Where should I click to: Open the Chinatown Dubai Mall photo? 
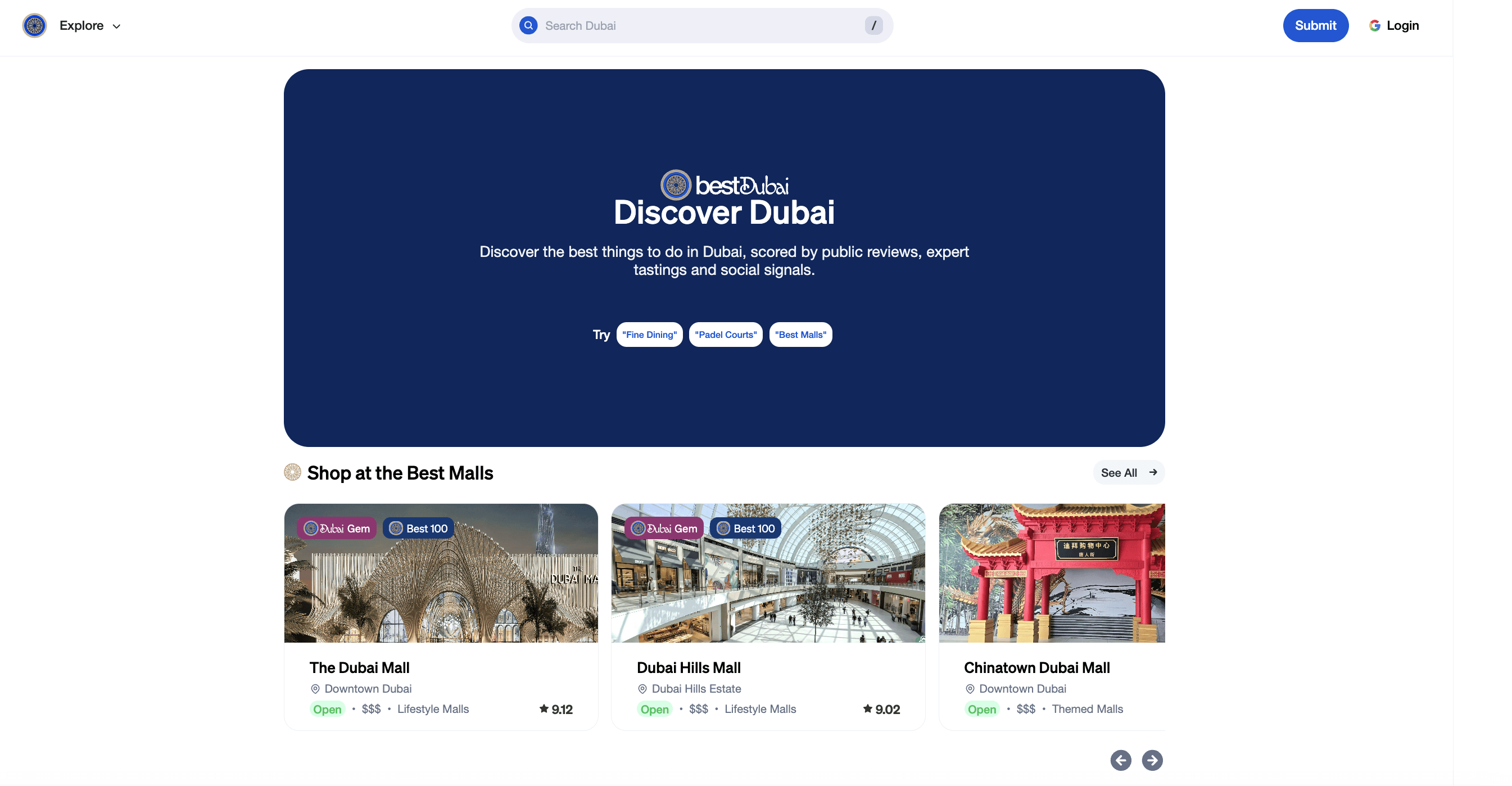point(1051,573)
